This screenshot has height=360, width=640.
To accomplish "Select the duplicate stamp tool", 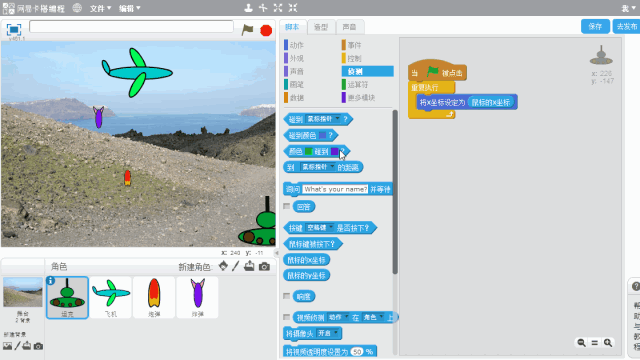I will pyautogui.click(x=248, y=7).
